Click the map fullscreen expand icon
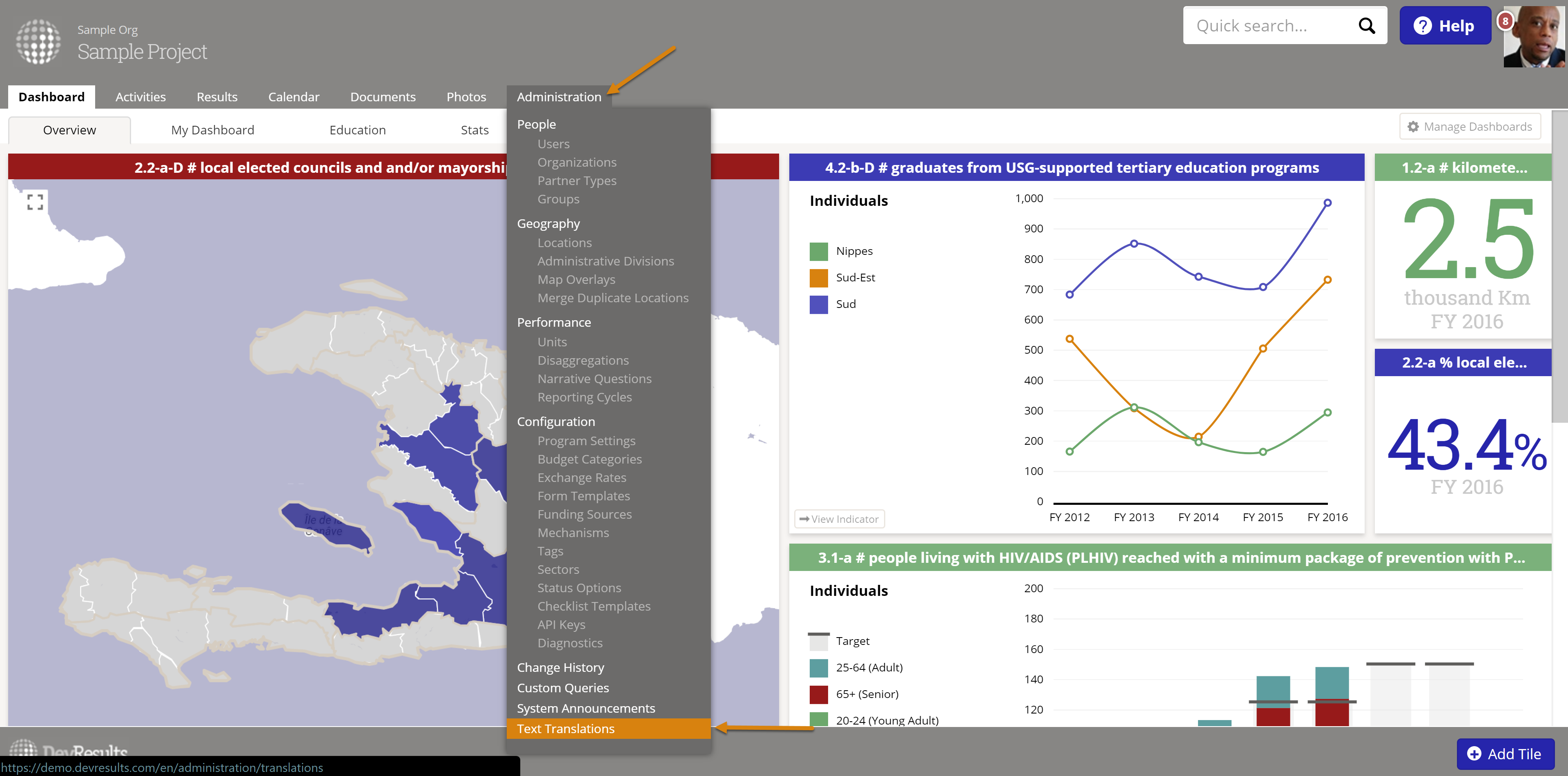This screenshot has width=1568, height=776. click(x=35, y=202)
